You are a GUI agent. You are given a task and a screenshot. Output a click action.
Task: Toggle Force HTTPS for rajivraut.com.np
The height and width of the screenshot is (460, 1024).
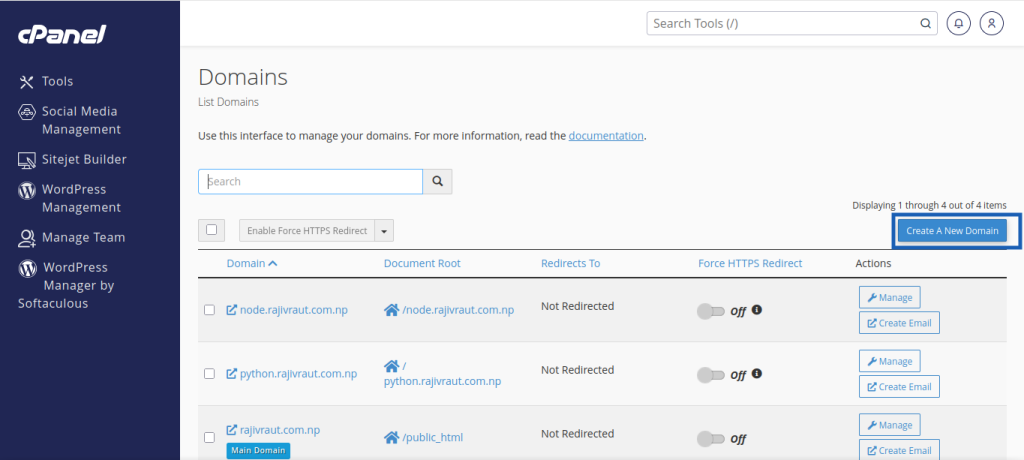pos(711,439)
